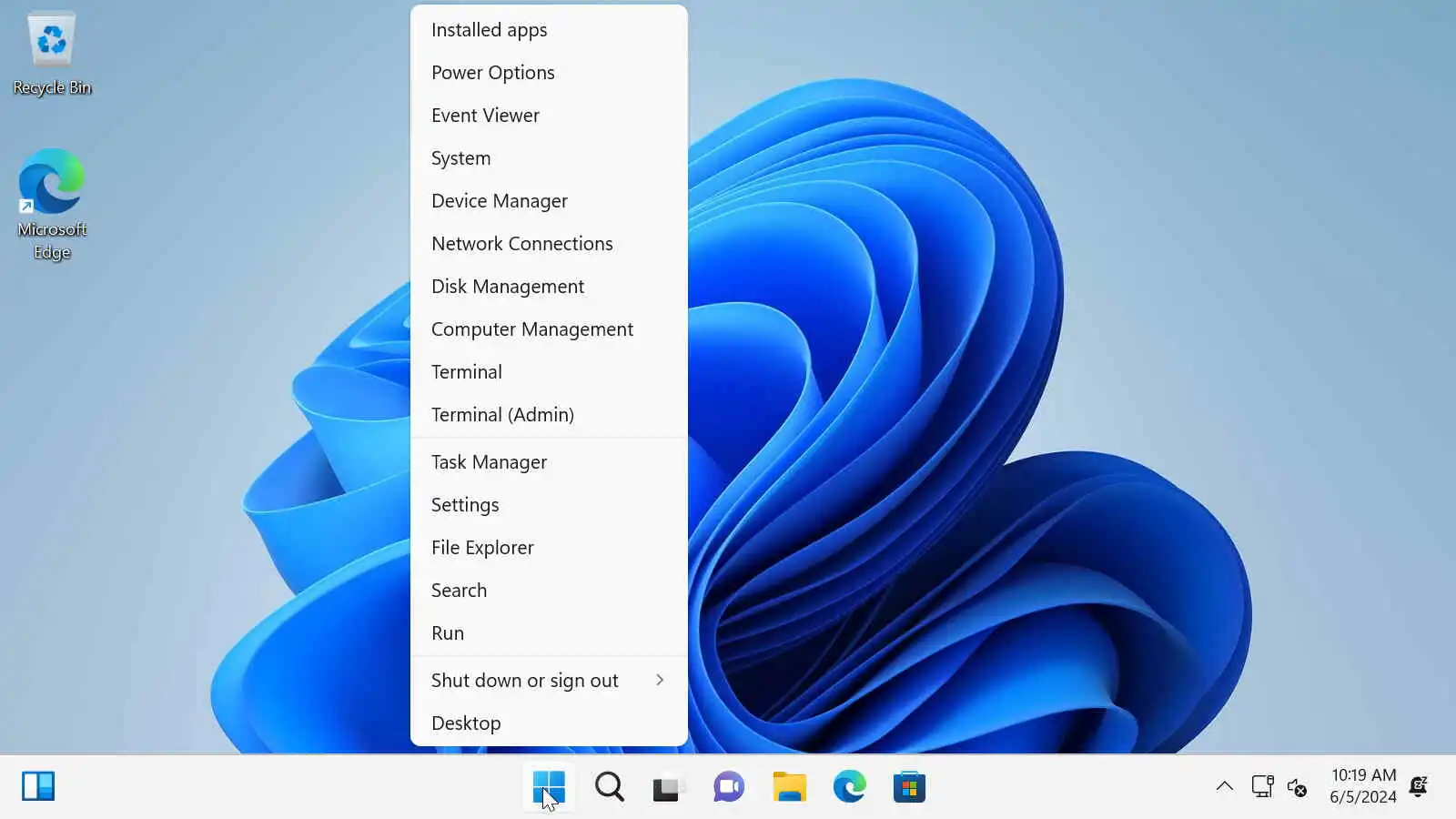Open the Widgets panel in the taskbar

pyautogui.click(x=38, y=786)
